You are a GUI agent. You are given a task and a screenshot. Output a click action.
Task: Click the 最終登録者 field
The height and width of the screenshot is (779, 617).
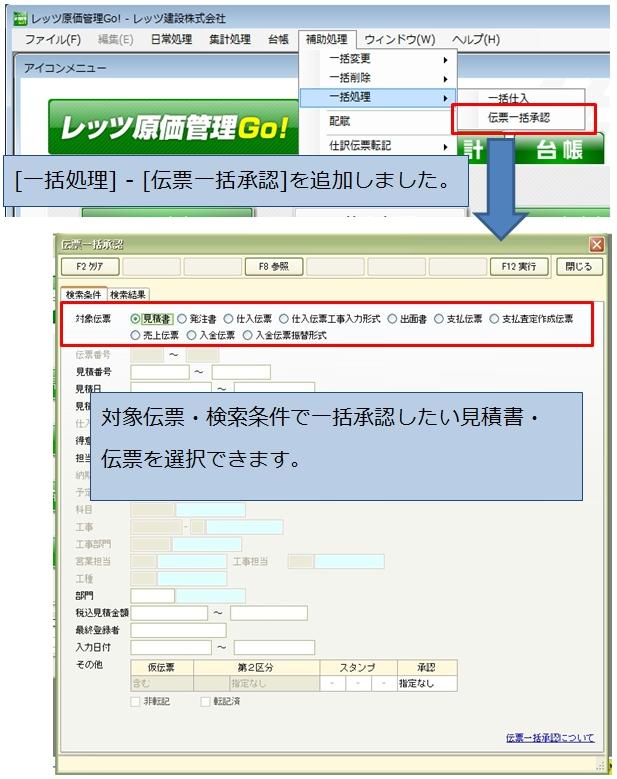pos(178,630)
